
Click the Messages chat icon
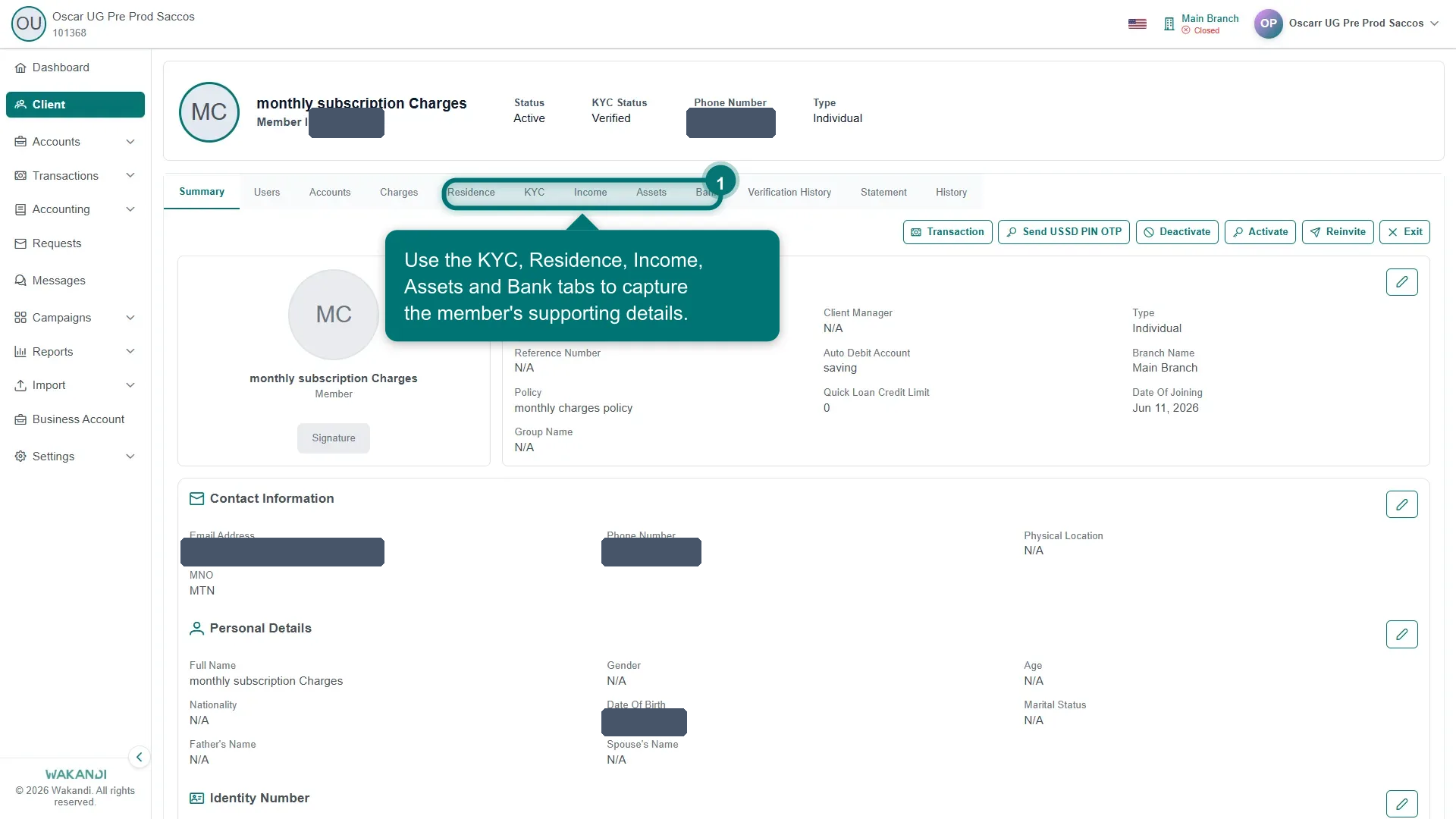pyautogui.click(x=20, y=281)
